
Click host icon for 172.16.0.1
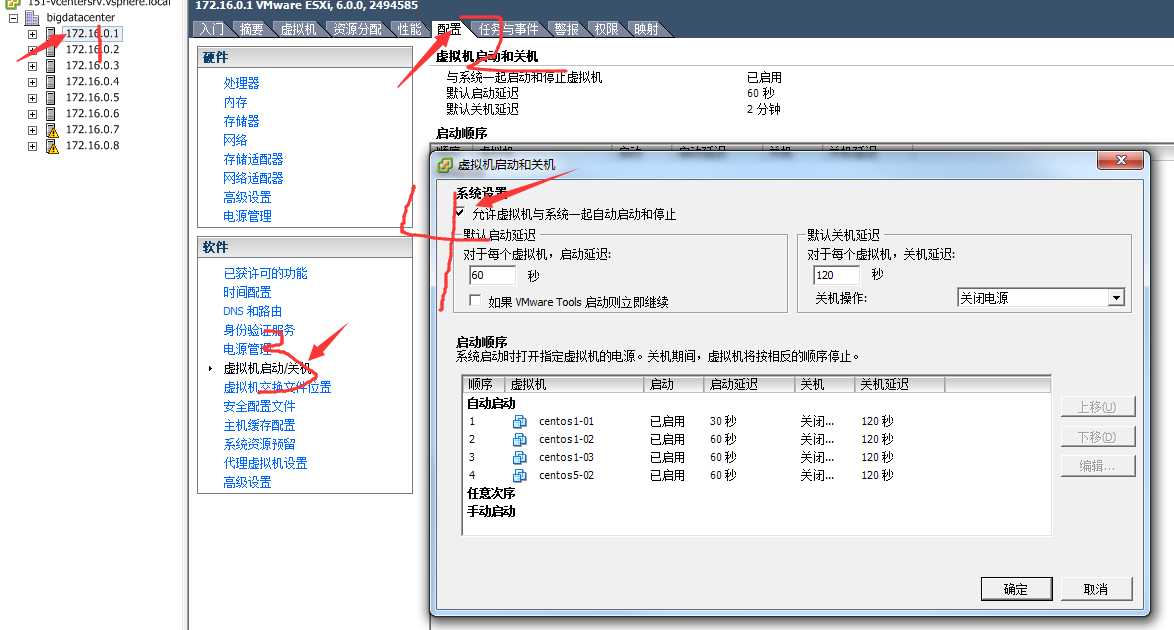click(x=51, y=34)
